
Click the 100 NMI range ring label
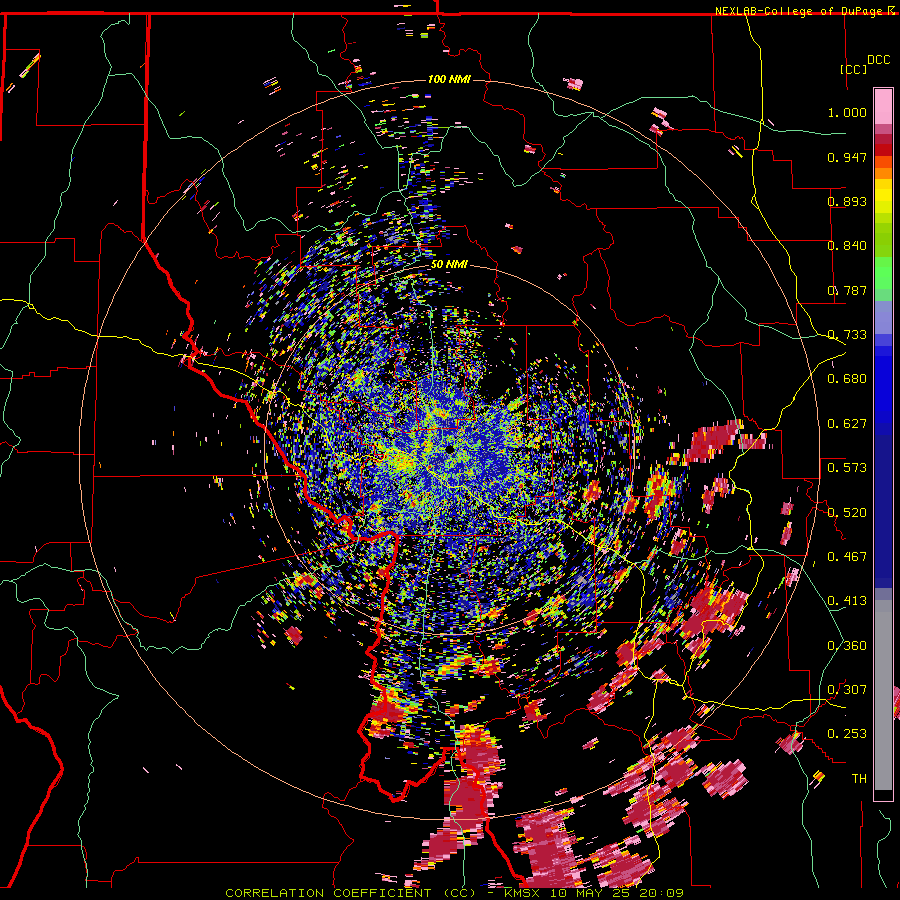pyautogui.click(x=449, y=79)
